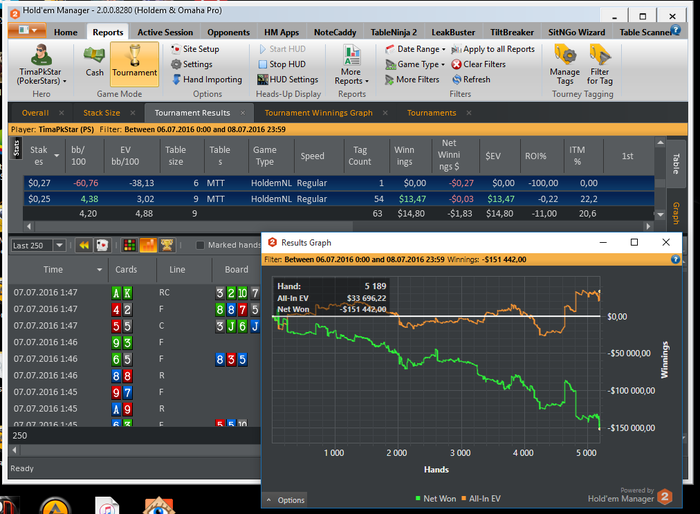Click Apply to all Reports

pyautogui.click(x=493, y=49)
